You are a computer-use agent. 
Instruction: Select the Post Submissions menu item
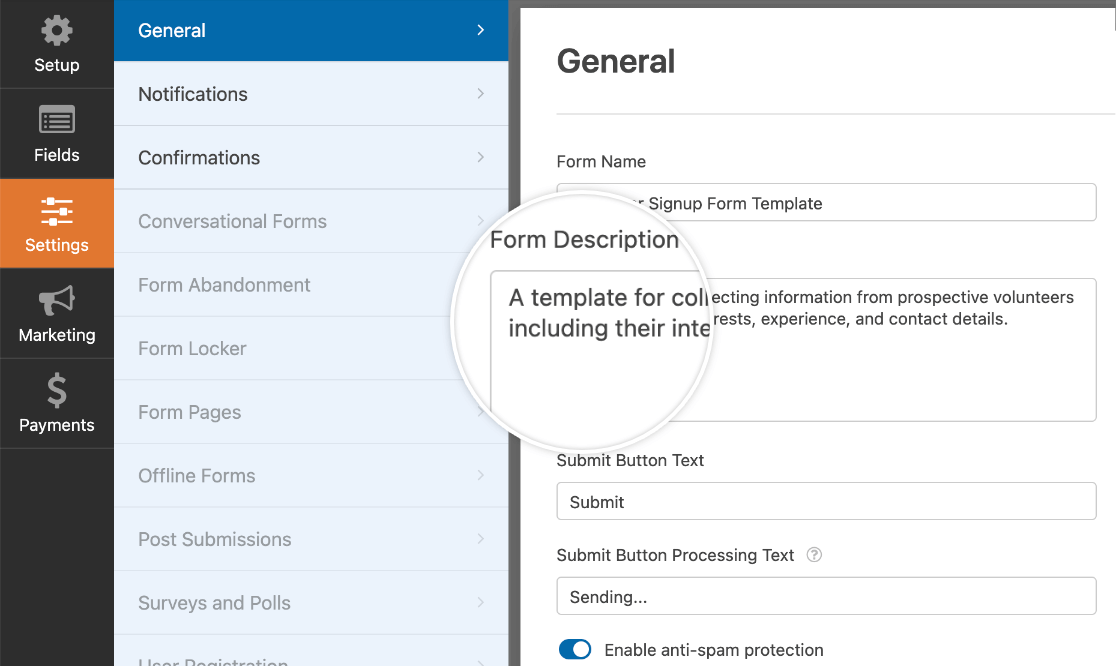[x=311, y=539]
